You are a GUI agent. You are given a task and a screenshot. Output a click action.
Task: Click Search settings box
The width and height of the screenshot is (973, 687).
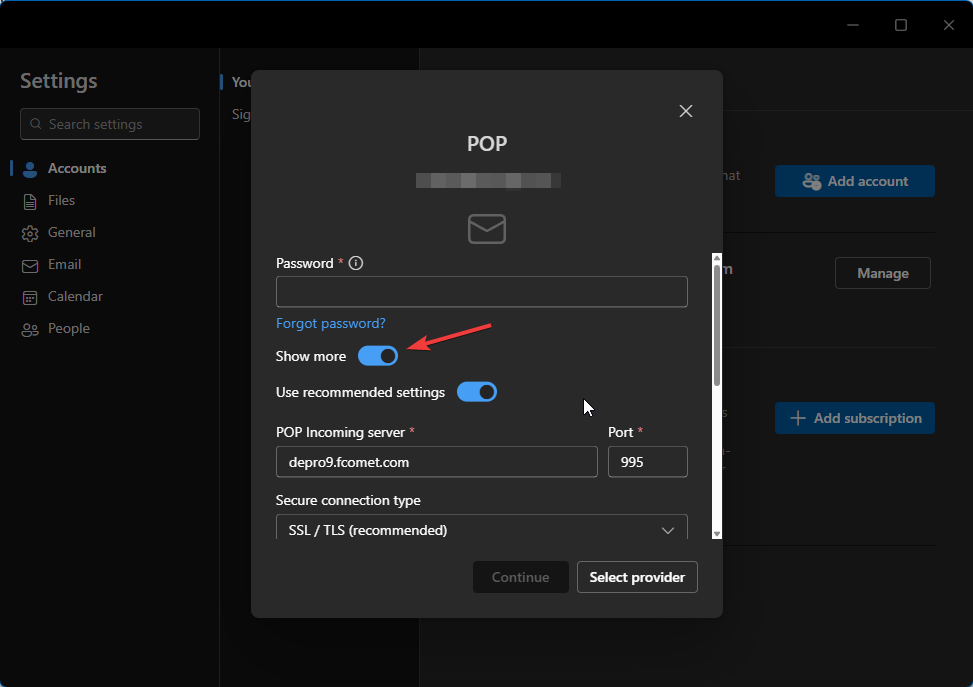110,124
